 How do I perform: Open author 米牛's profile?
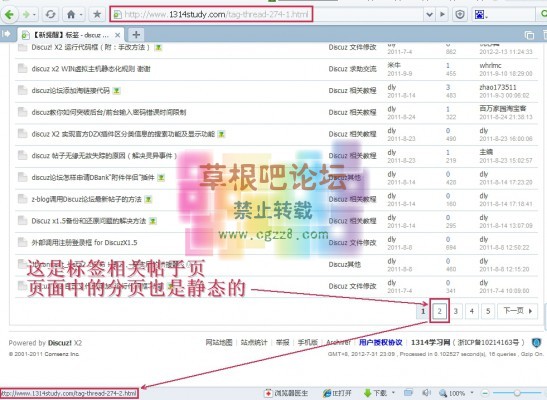[x=394, y=65]
